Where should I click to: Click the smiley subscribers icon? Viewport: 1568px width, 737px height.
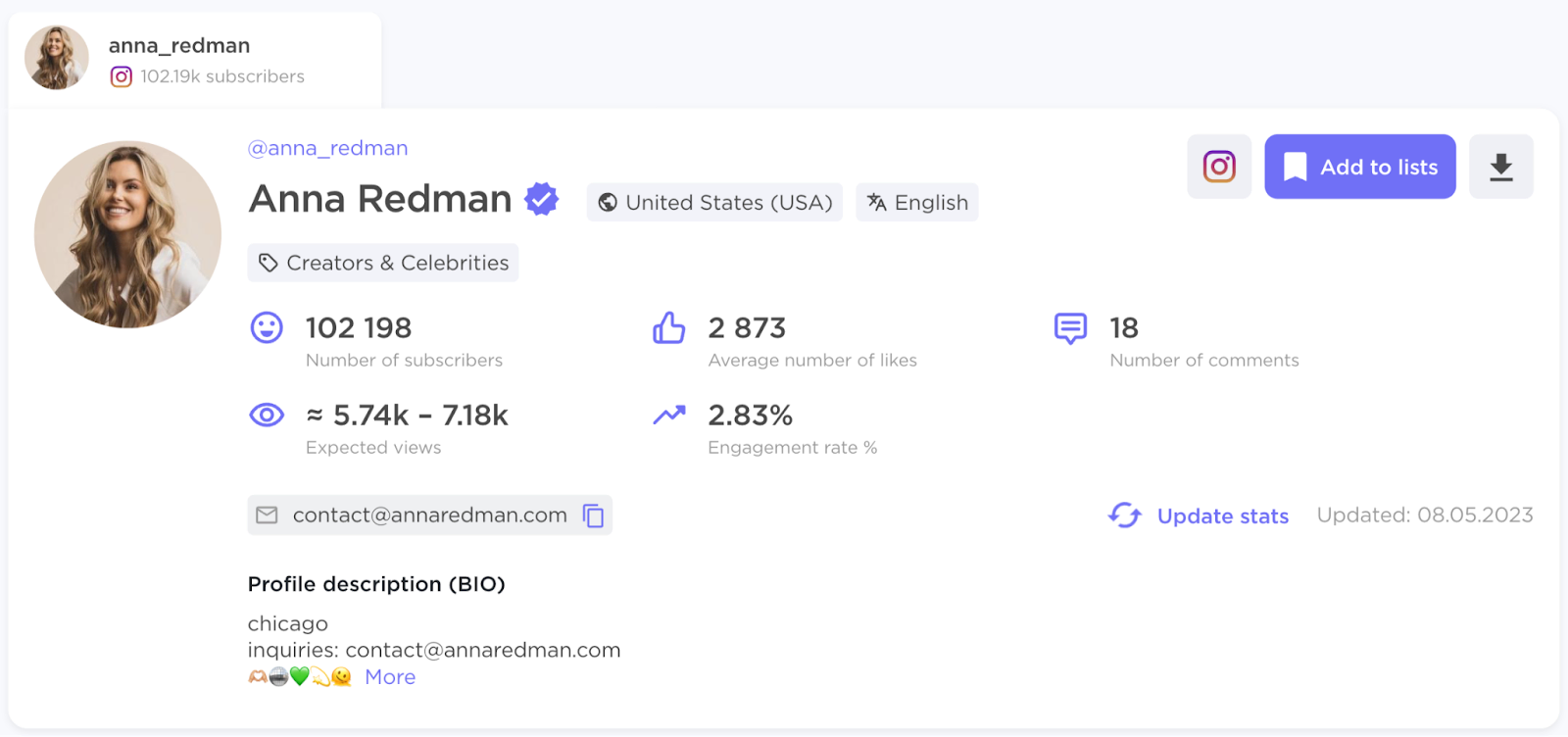click(x=267, y=327)
